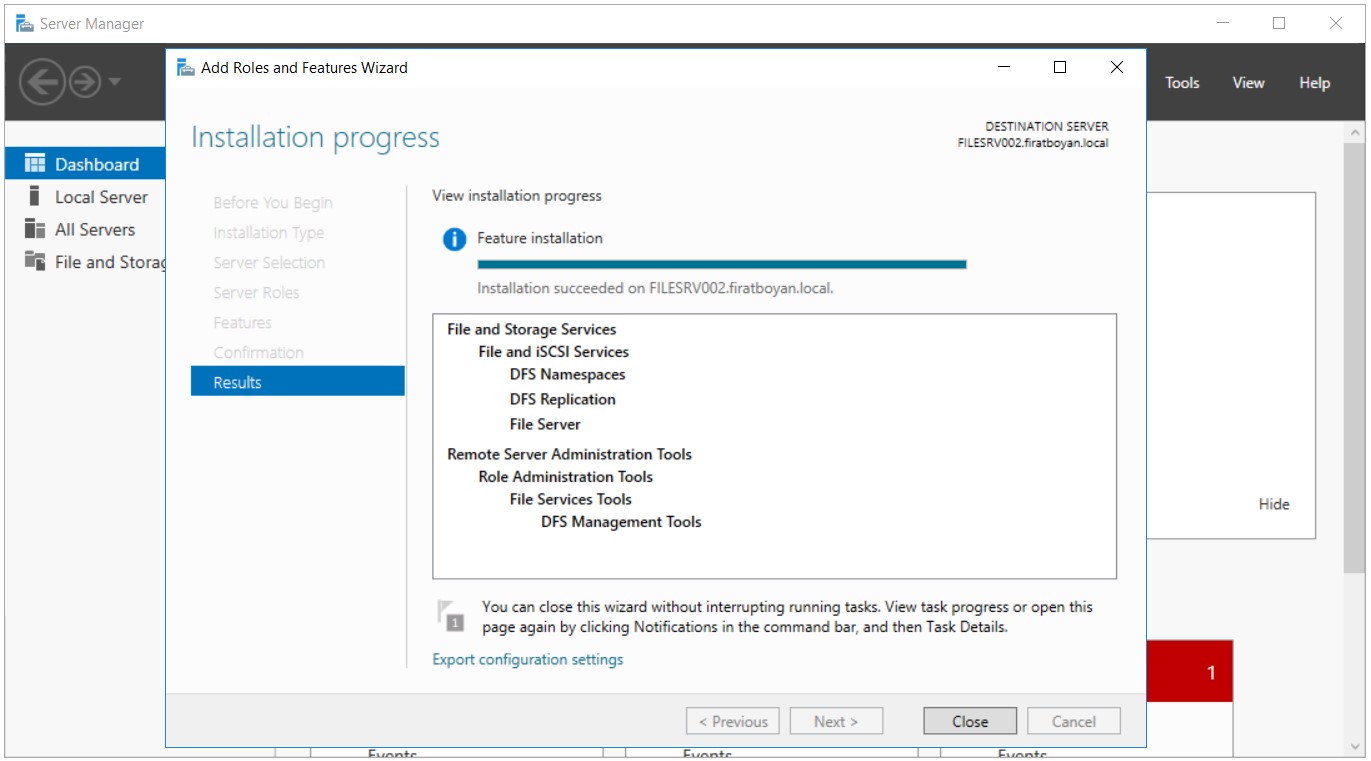Select the Local Server icon in sidebar

click(35, 196)
